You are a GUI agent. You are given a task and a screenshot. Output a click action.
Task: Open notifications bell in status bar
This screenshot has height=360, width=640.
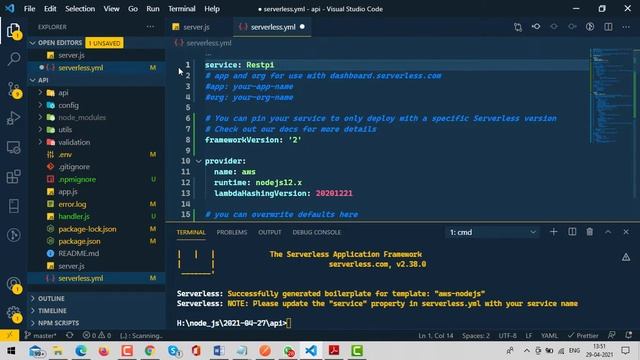[629, 336]
